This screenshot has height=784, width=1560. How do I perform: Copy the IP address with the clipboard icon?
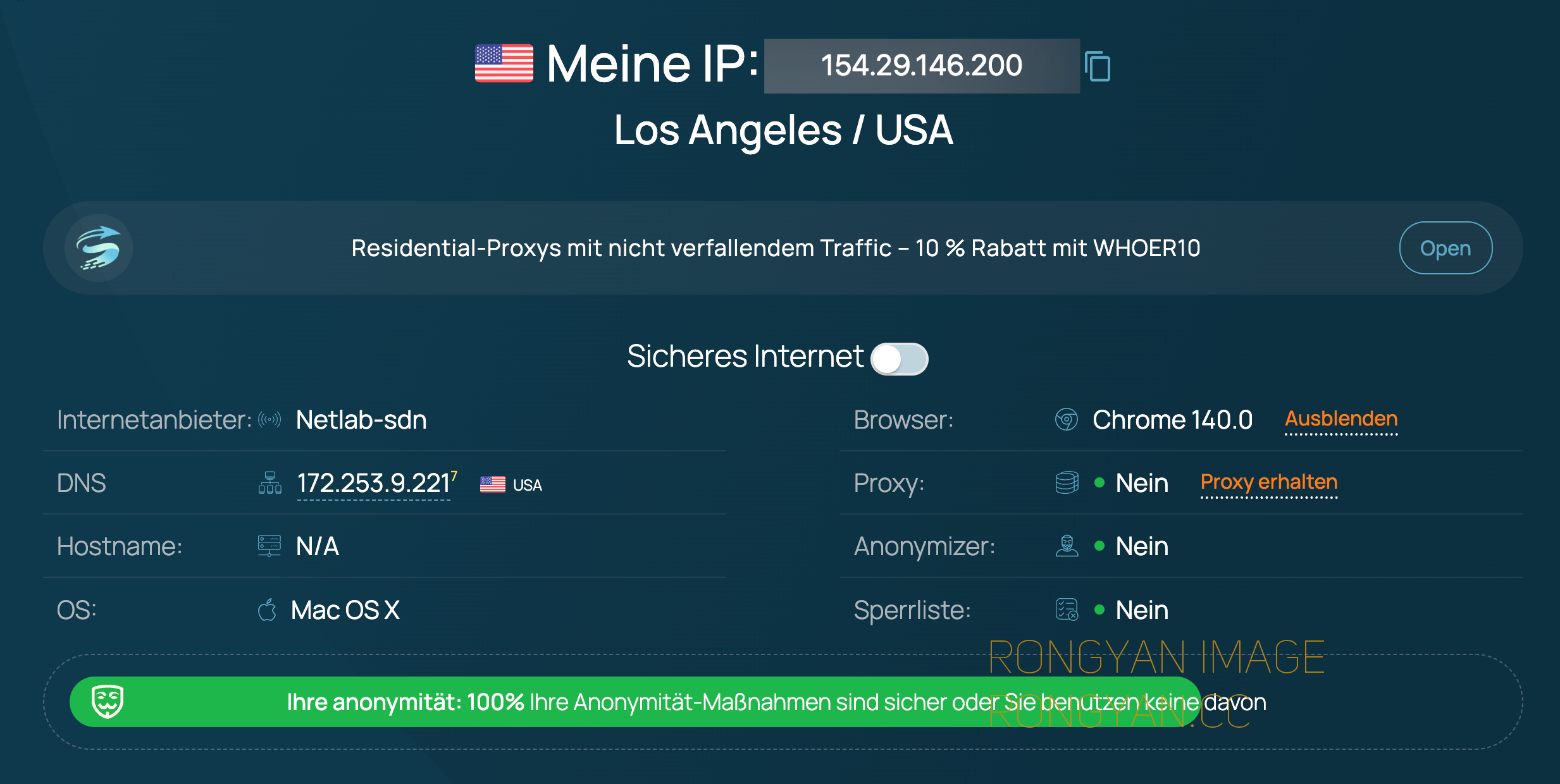pyautogui.click(x=1098, y=66)
